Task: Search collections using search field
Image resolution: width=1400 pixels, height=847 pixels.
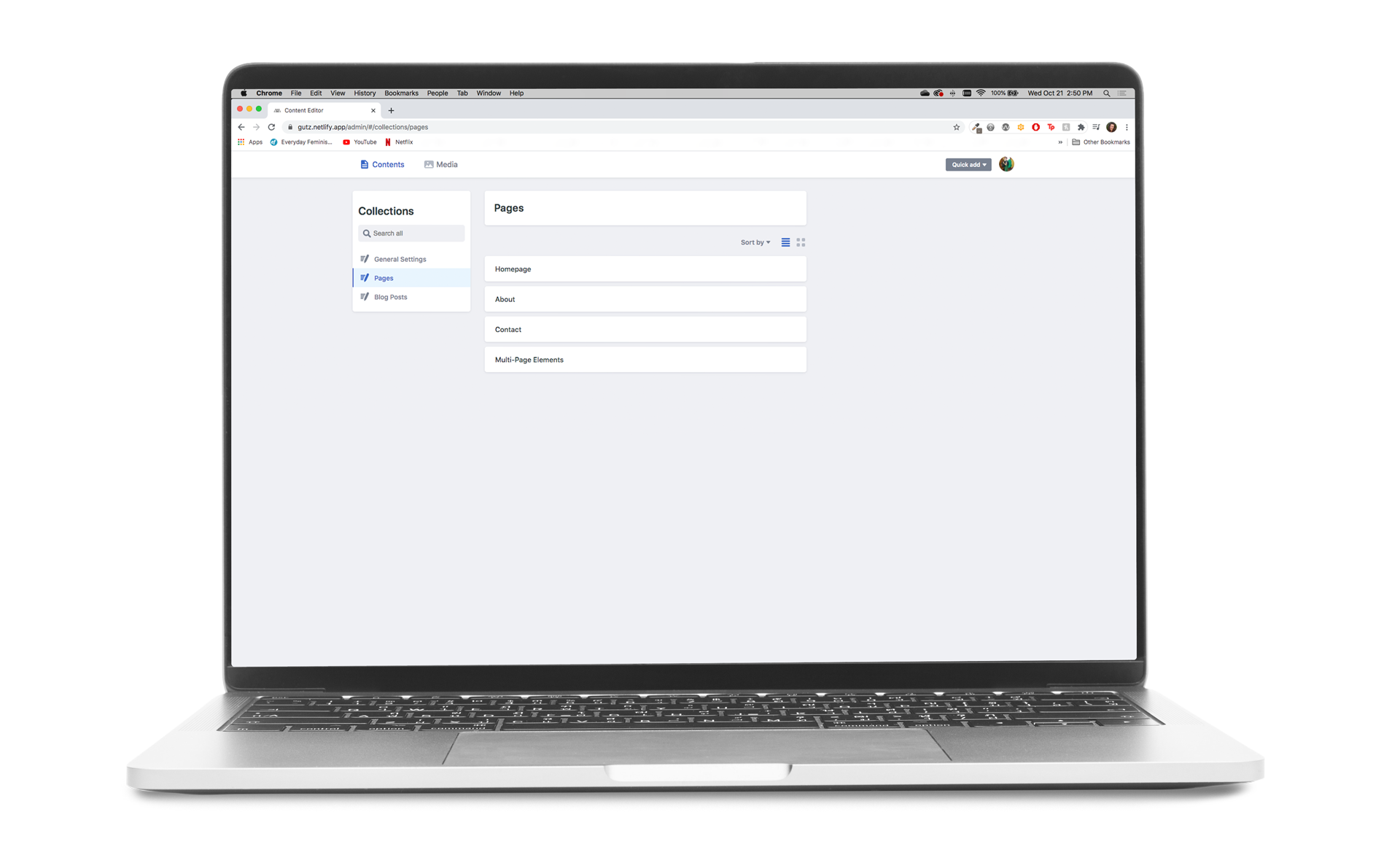Action: pyautogui.click(x=410, y=233)
